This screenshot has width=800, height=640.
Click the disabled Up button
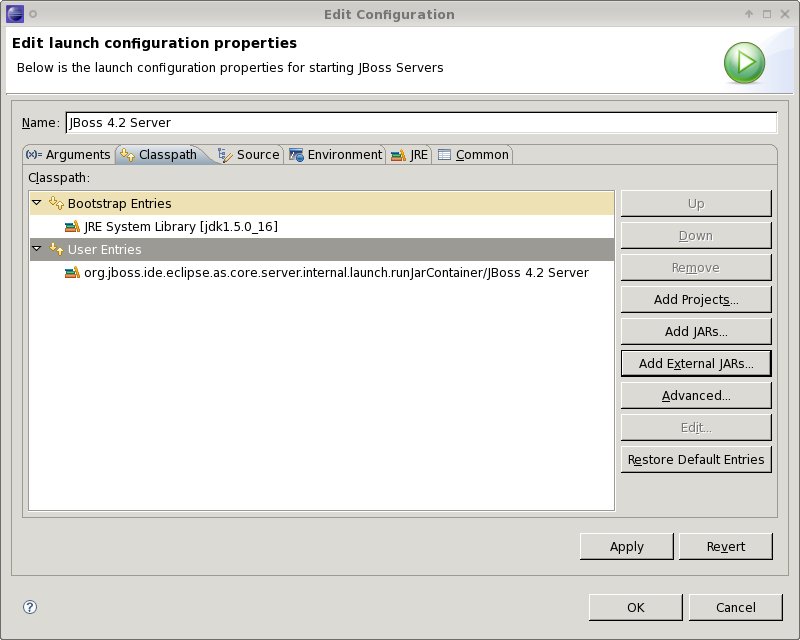pos(696,204)
